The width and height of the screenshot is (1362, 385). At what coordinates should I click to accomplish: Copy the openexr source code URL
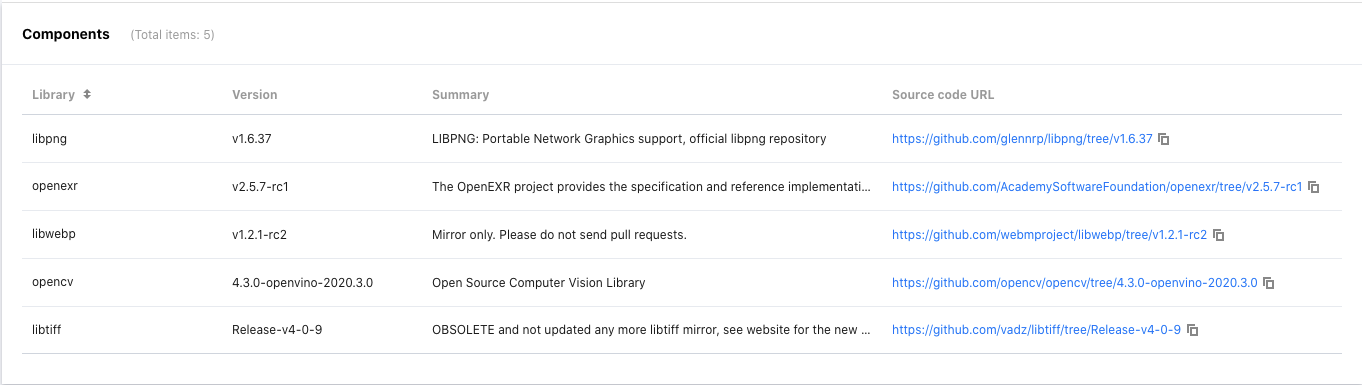(x=1314, y=187)
